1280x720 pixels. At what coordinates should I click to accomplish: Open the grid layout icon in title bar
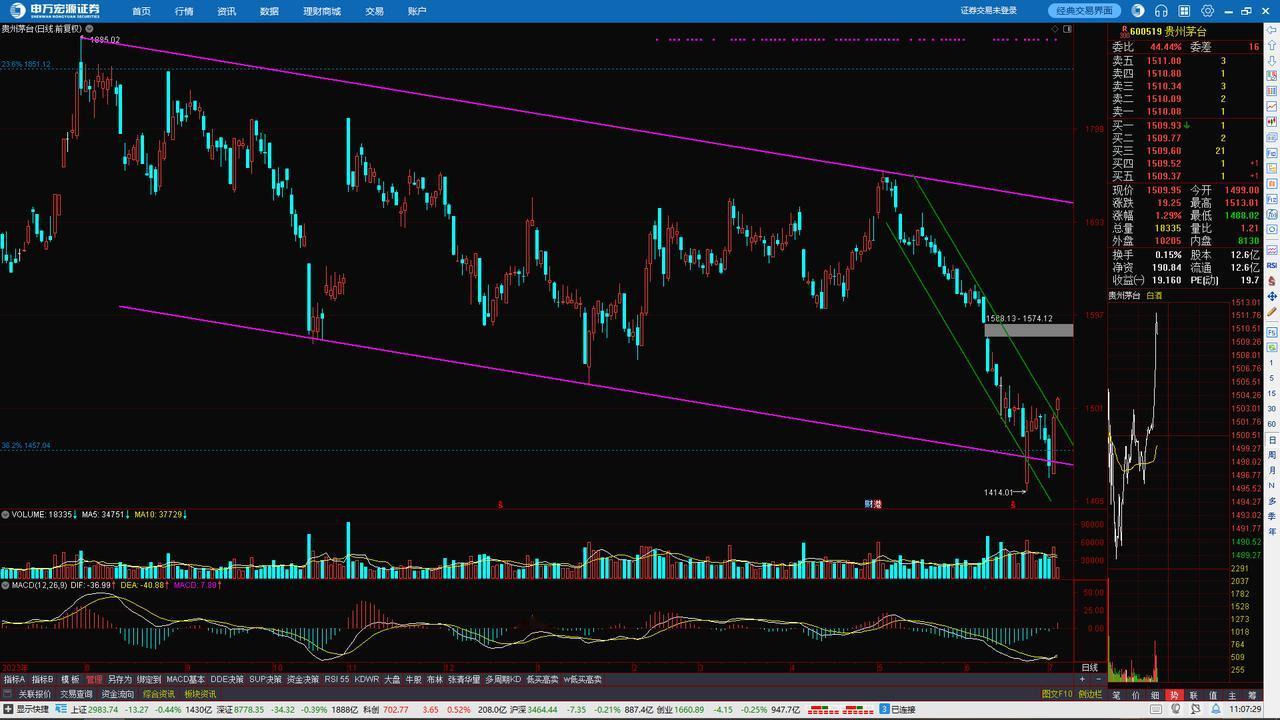coord(1184,11)
